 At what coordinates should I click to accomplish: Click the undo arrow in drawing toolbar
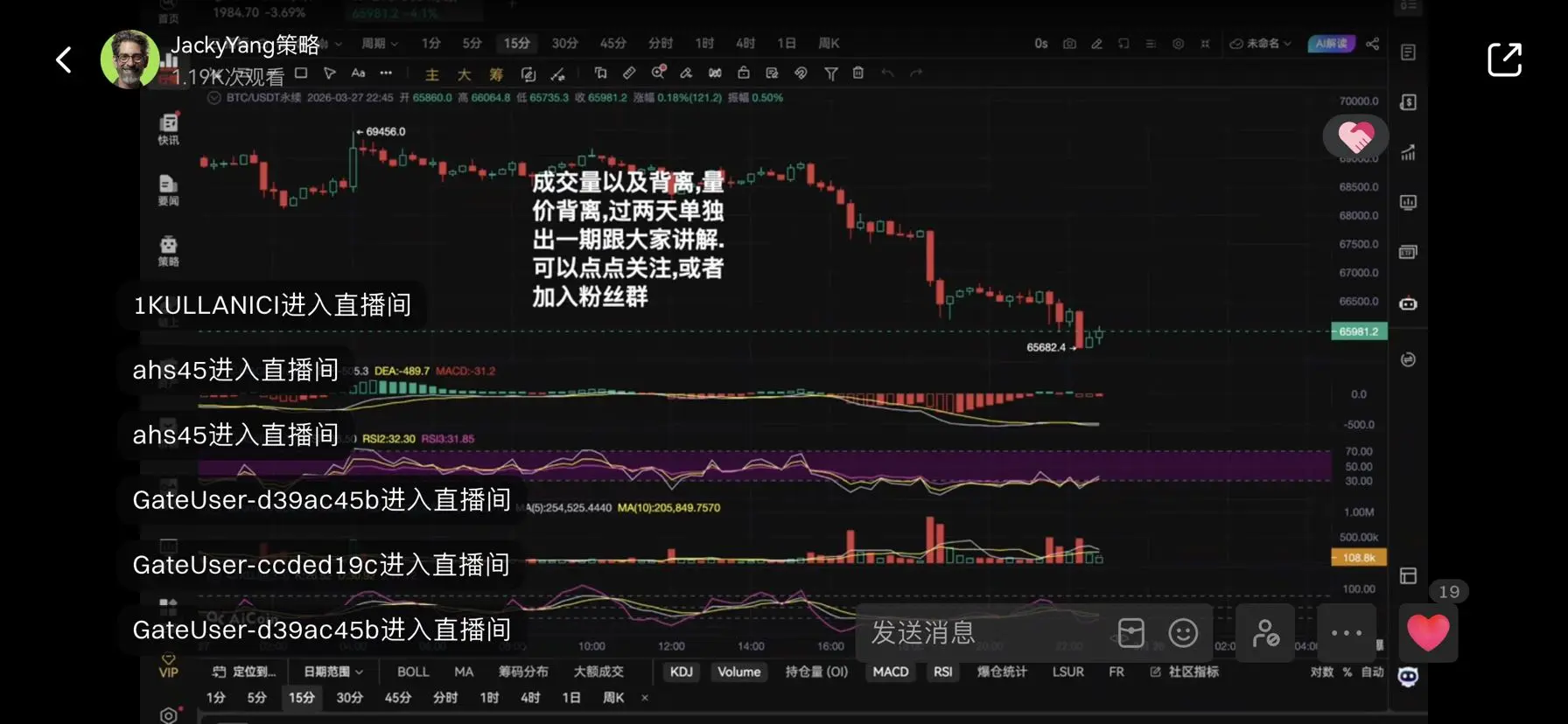point(887,73)
